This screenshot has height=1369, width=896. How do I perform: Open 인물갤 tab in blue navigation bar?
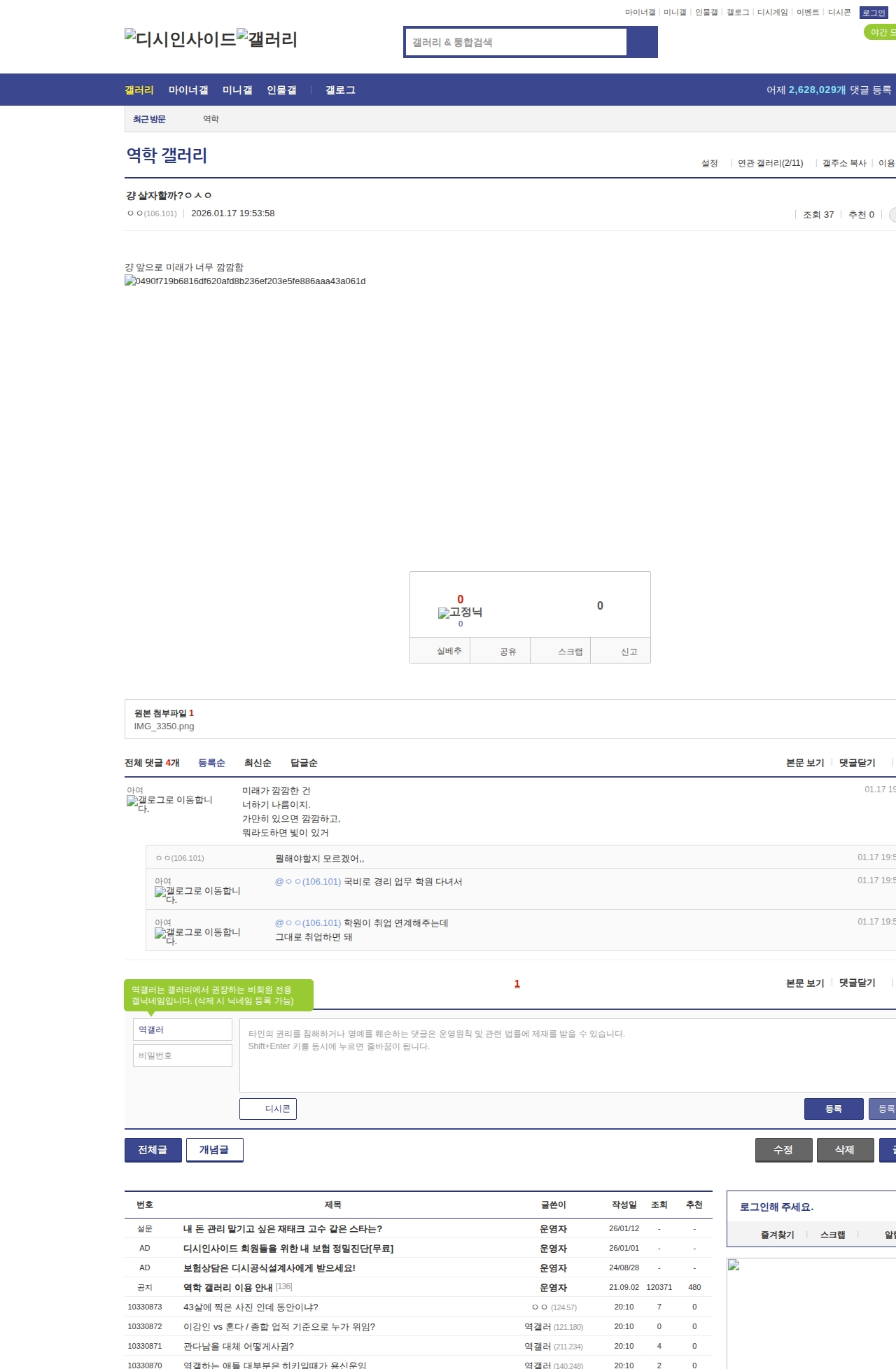tap(281, 90)
